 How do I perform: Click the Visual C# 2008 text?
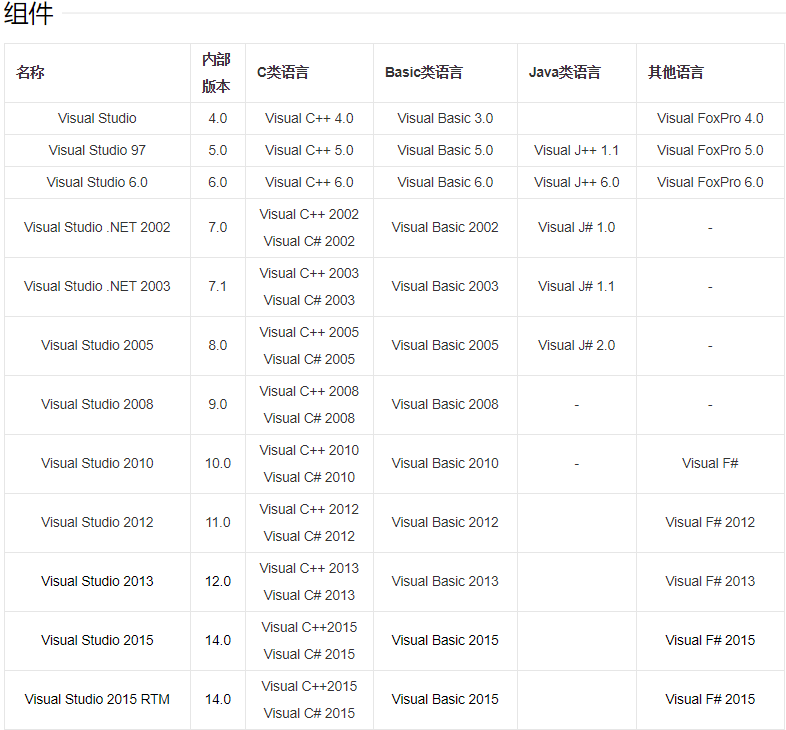(309, 418)
